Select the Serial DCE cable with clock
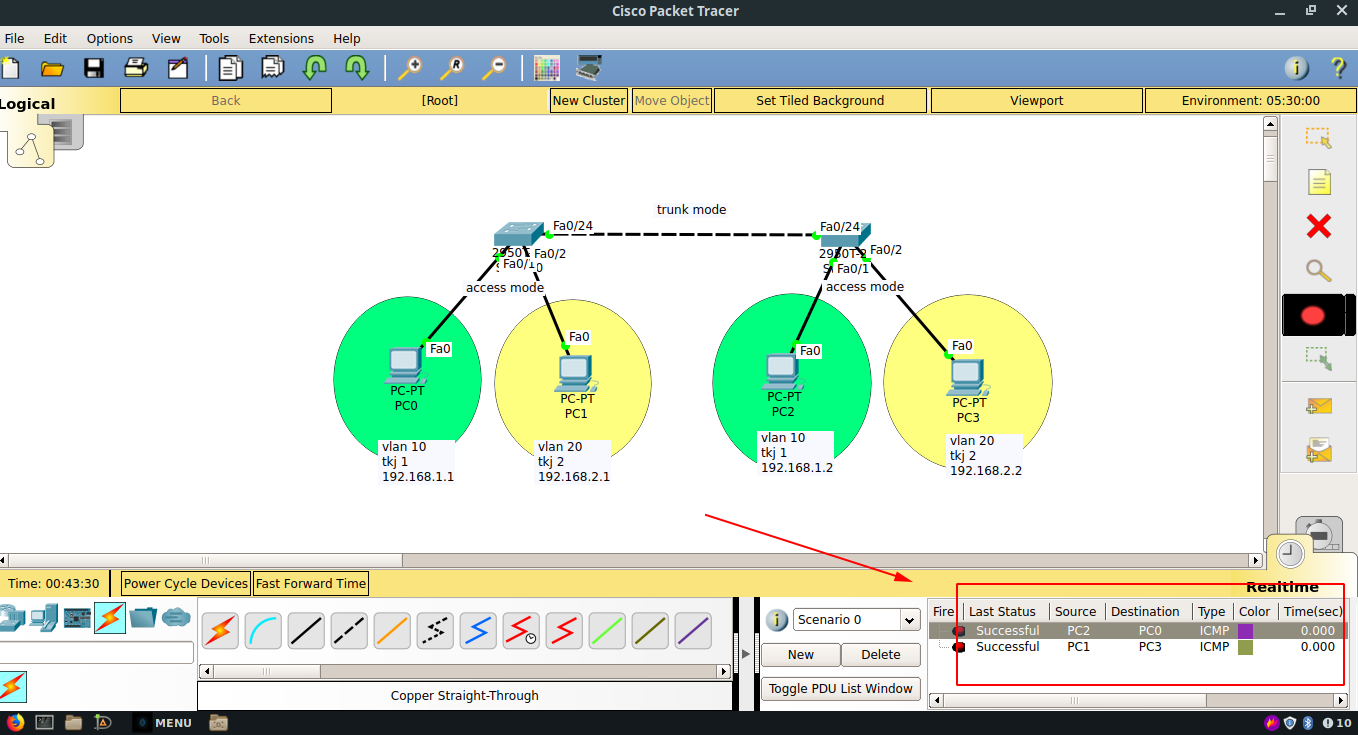Screen dimensions: 1358x735 coord(520,630)
